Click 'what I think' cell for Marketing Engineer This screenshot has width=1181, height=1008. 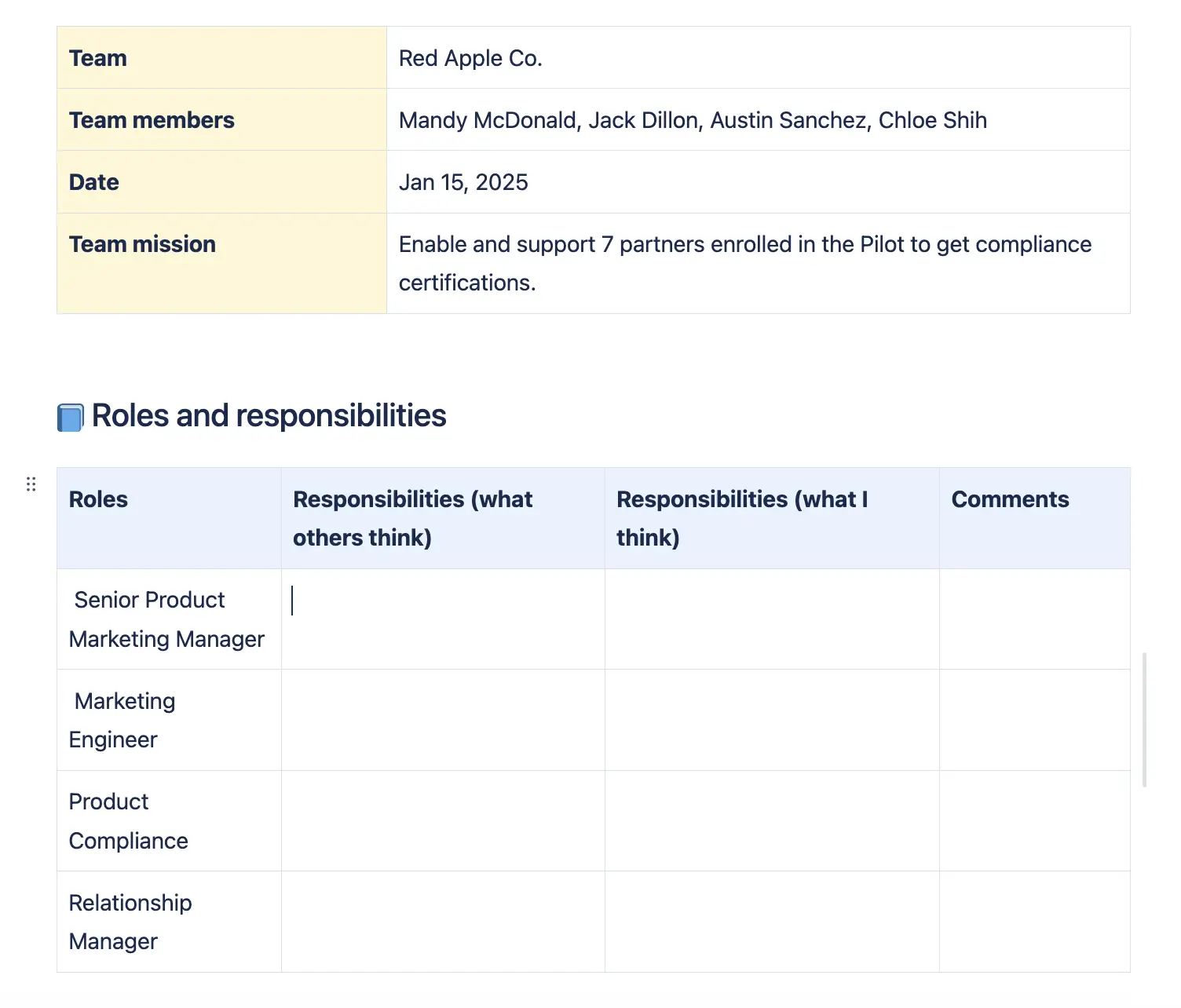772,720
